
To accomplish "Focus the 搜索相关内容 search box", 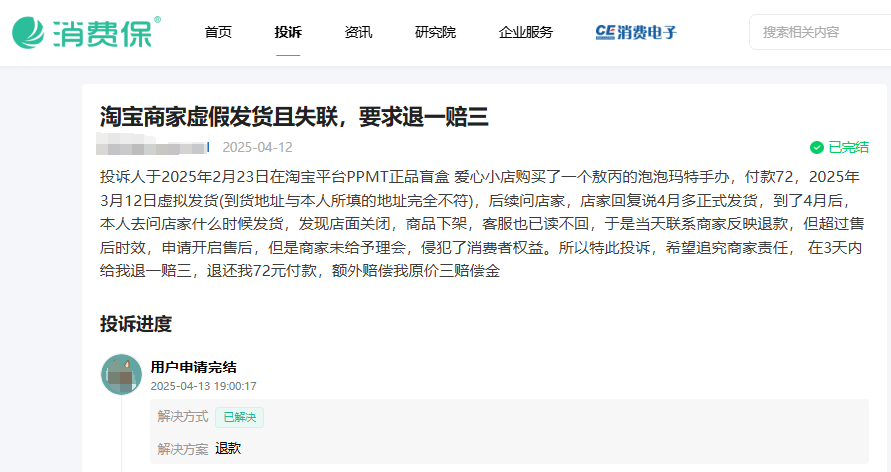I will point(820,32).
